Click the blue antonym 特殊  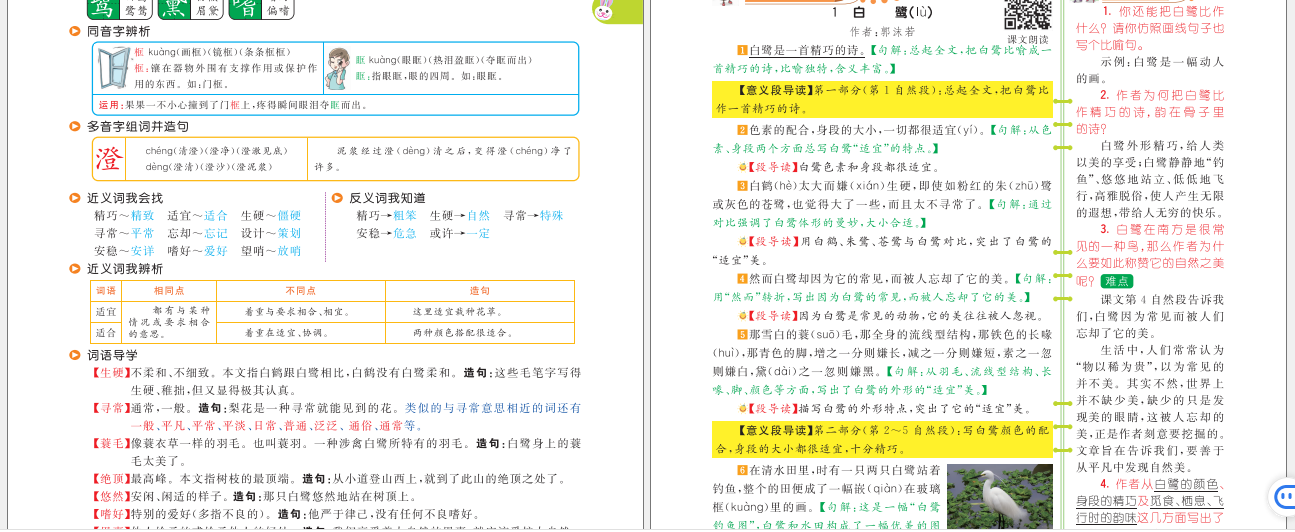click(551, 216)
